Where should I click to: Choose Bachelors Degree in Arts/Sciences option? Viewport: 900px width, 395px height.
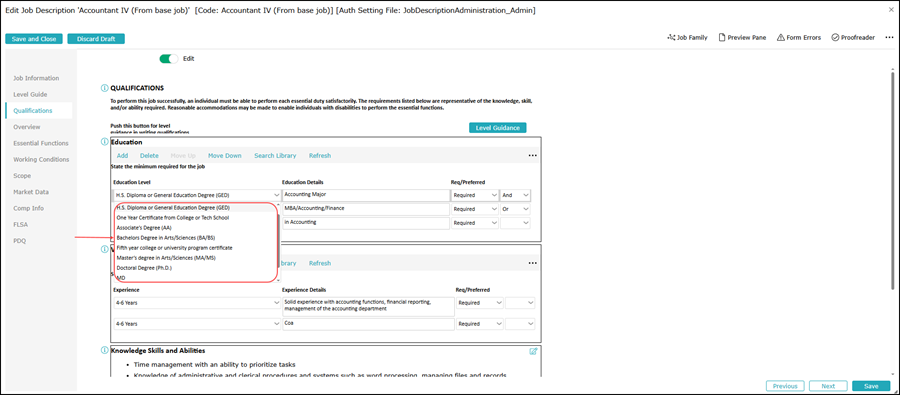(x=195, y=238)
